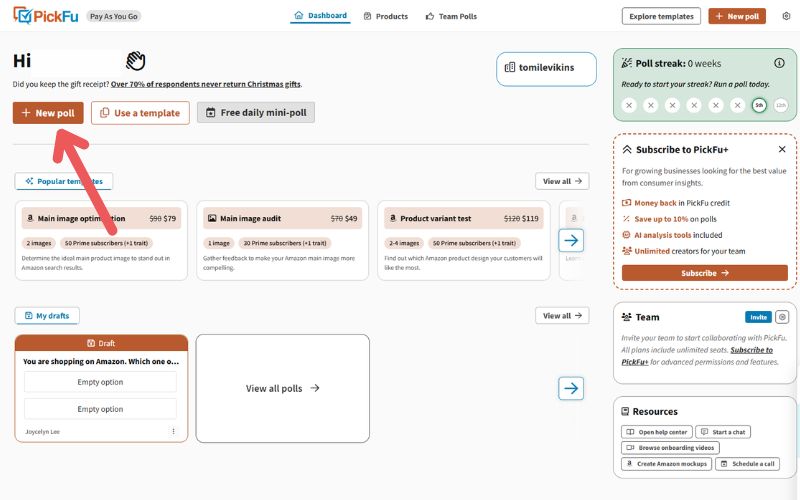
Task: Click the Pay As You Go plan badge
Action: point(114,16)
